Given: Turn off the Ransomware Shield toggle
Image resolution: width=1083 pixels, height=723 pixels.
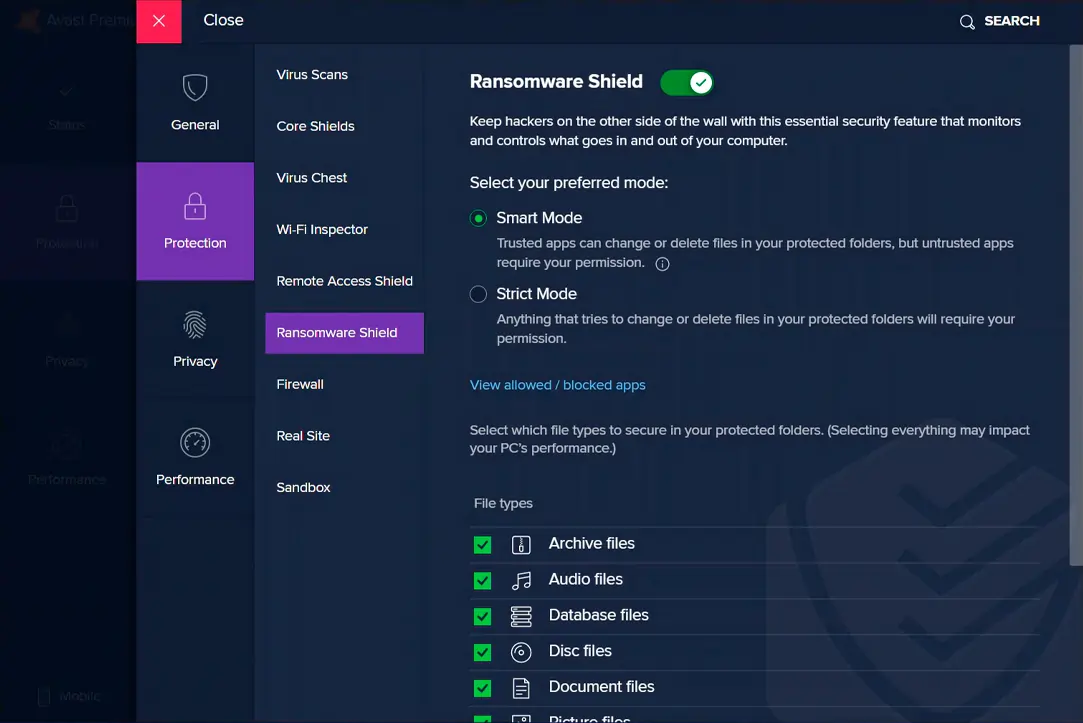Looking at the screenshot, I should click(x=687, y=83).
